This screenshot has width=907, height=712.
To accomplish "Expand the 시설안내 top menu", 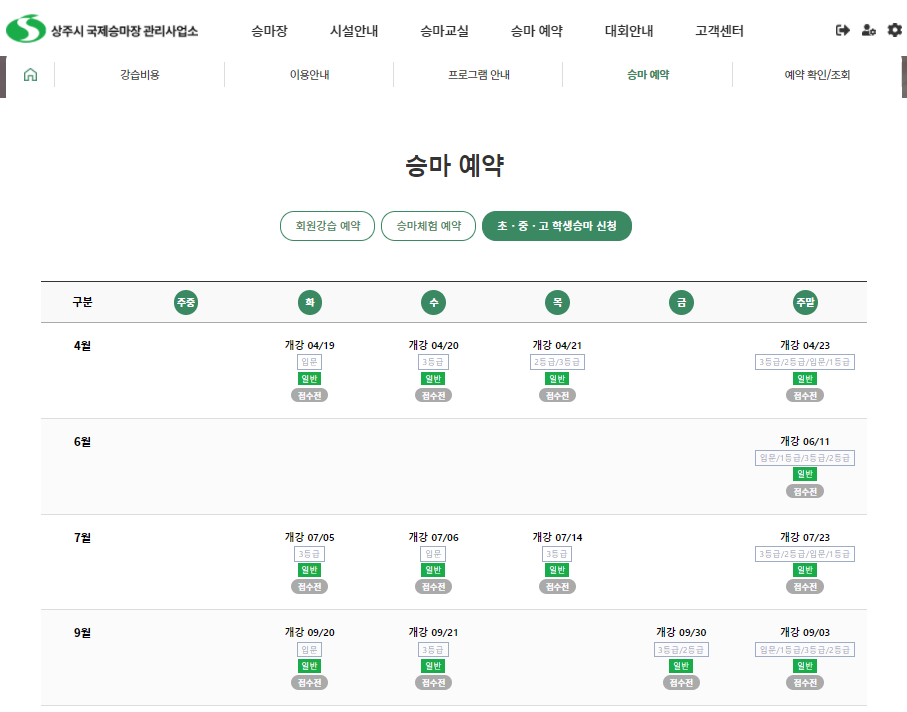I will click(x=354, y=31).
